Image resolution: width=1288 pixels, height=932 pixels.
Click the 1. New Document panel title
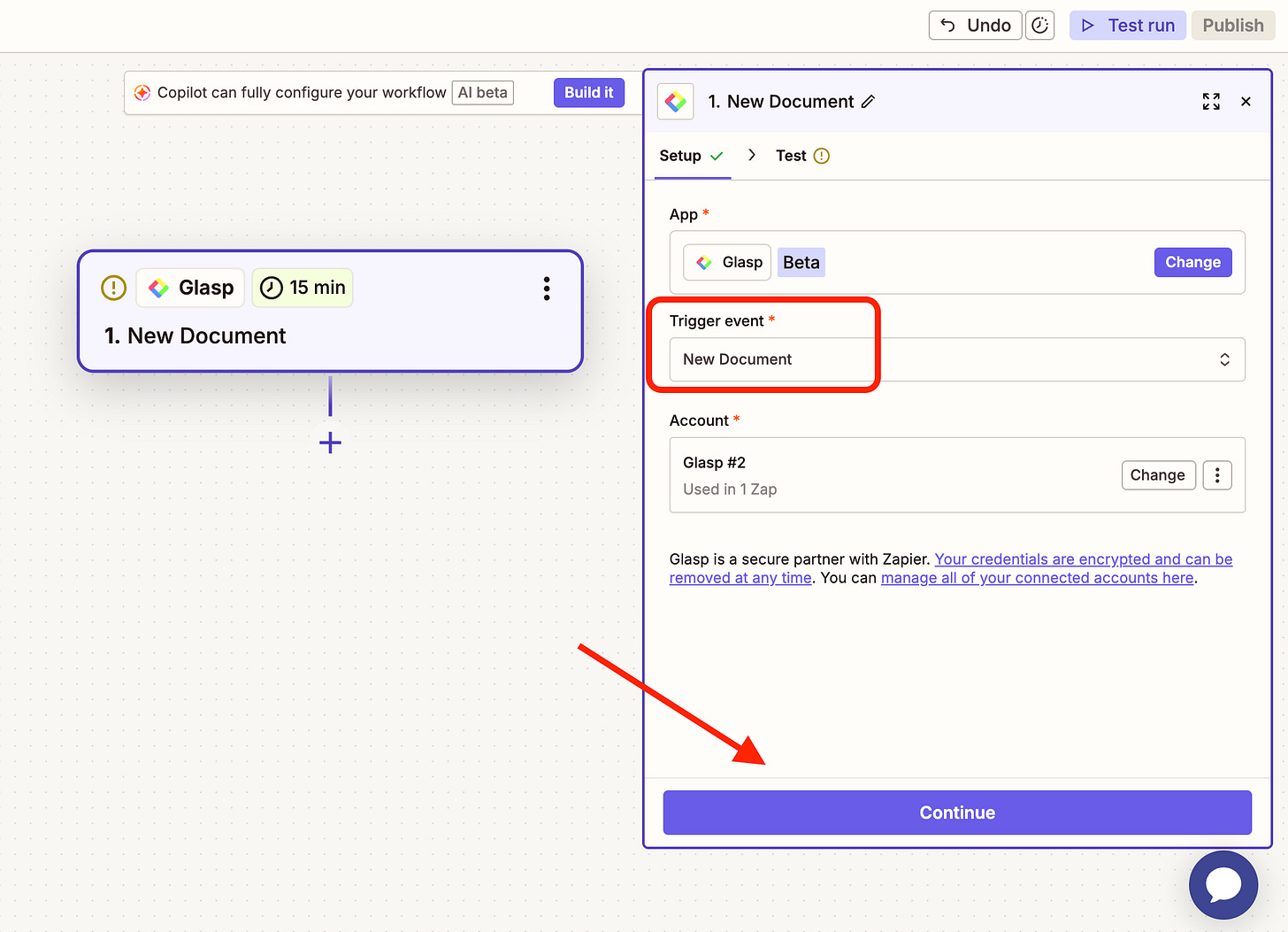781,102
